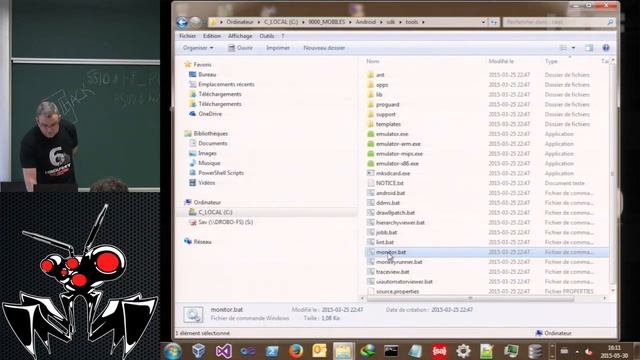
Task: Open the Affichage menu
Action: coord(240,36)
